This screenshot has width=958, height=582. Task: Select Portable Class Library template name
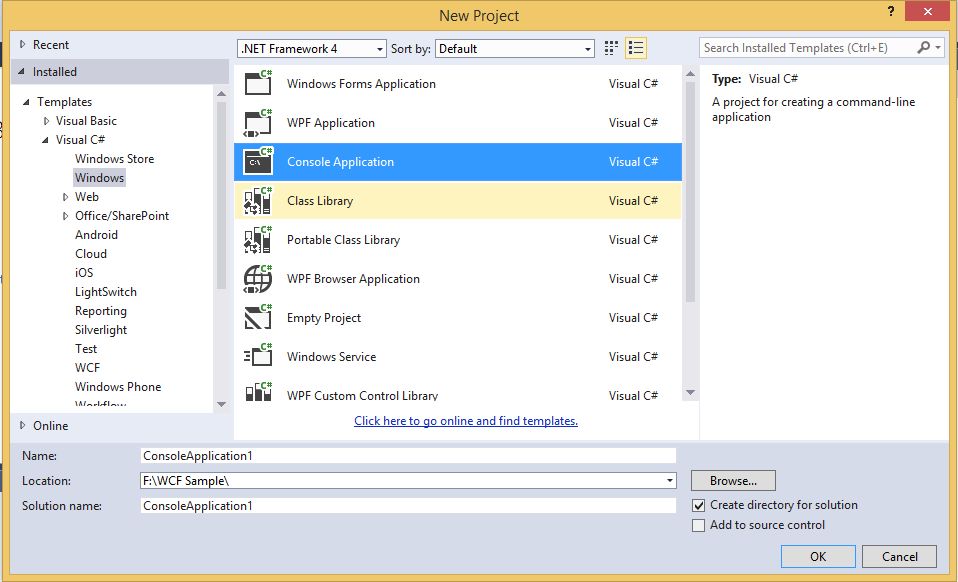[x=343, y=240]
